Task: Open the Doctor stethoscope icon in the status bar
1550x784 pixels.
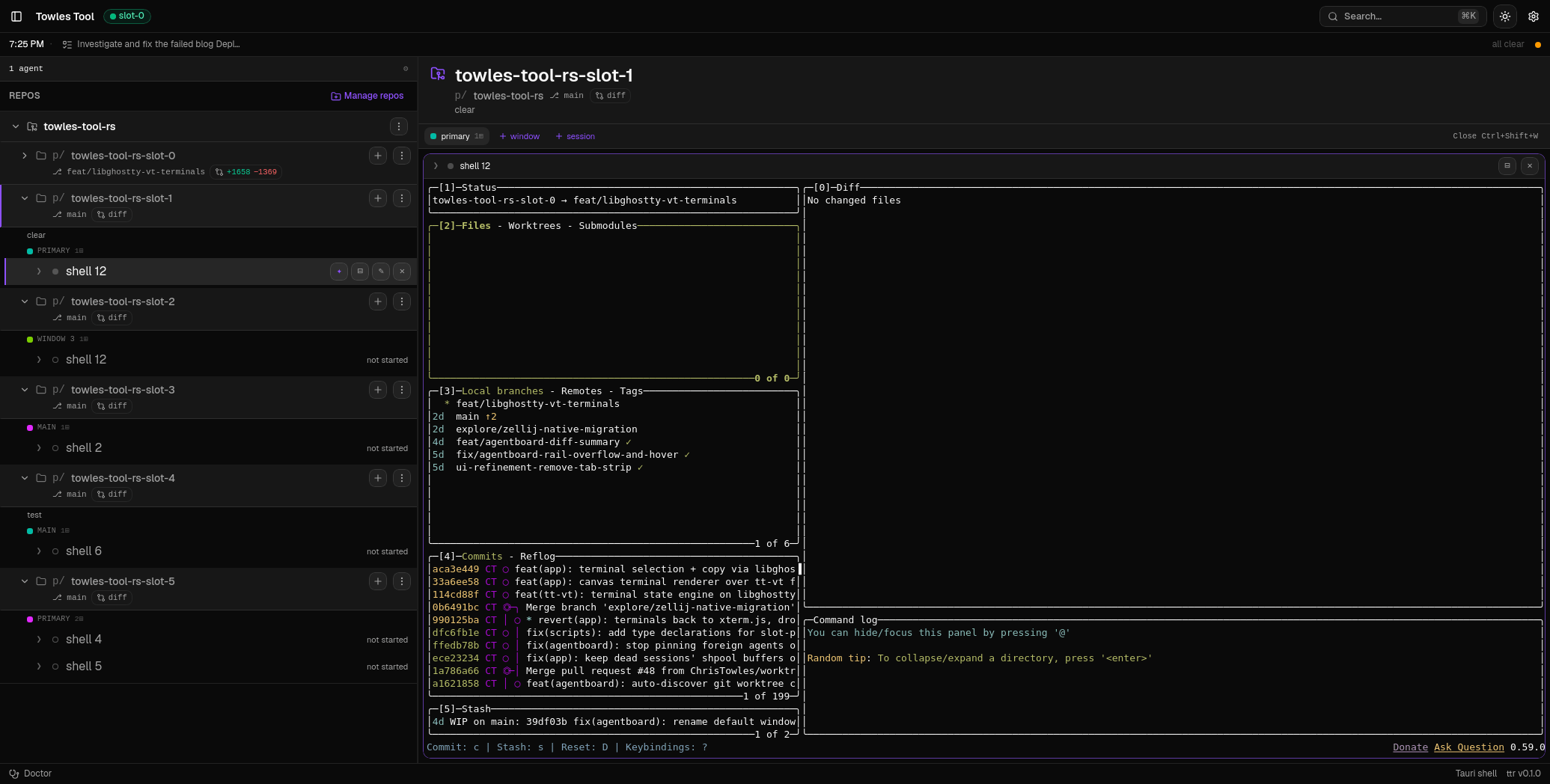Action: tap(13, 774)
